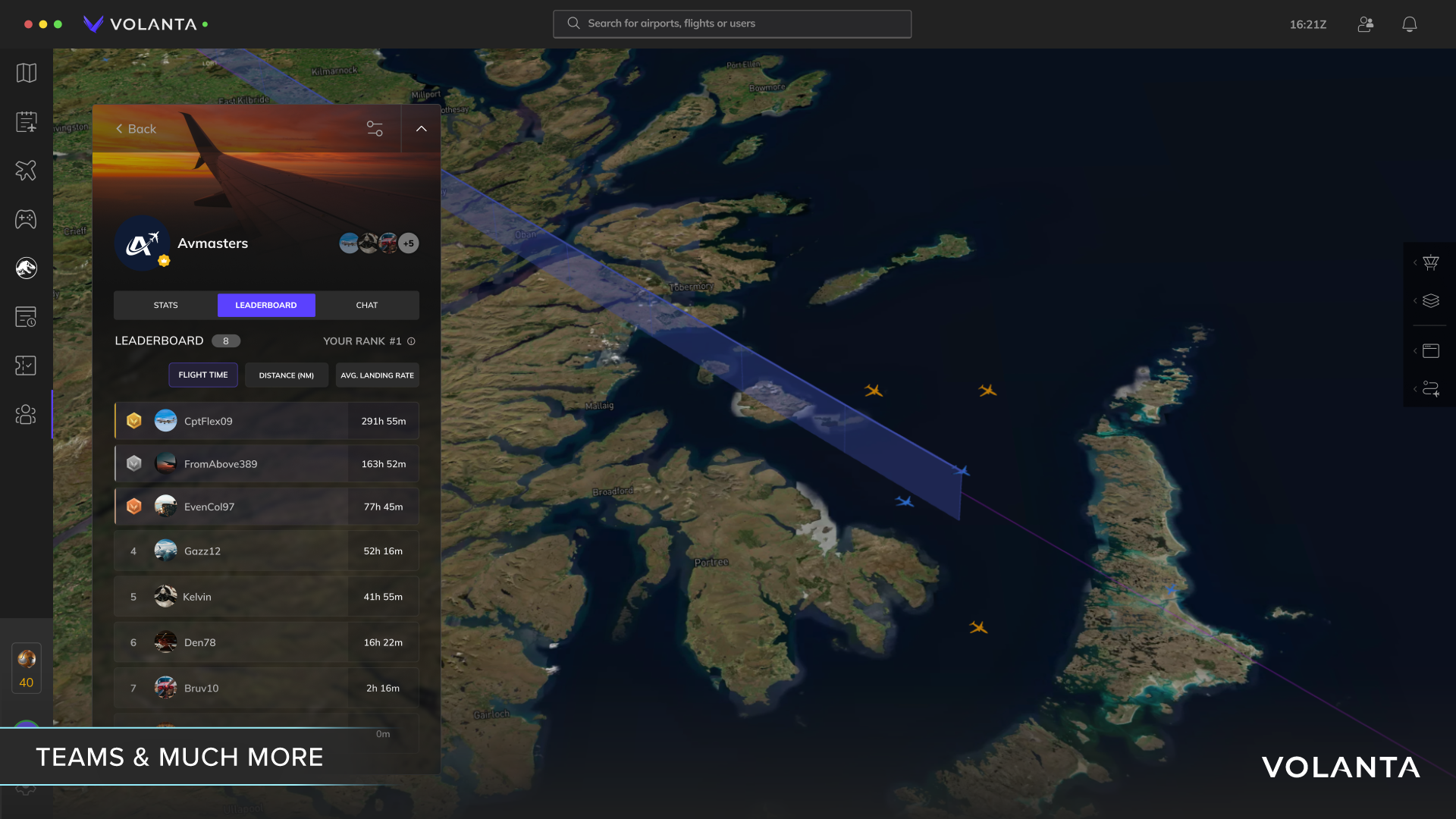
Task: Click the user profile level 40 badge
Action: (27, 668)
